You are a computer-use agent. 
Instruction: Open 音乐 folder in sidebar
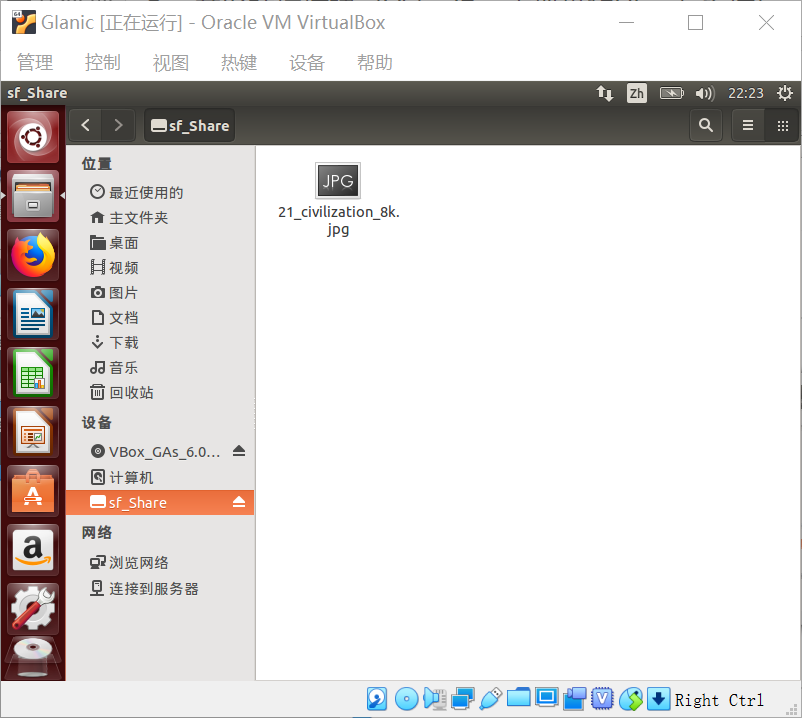(x=160, y=367)
